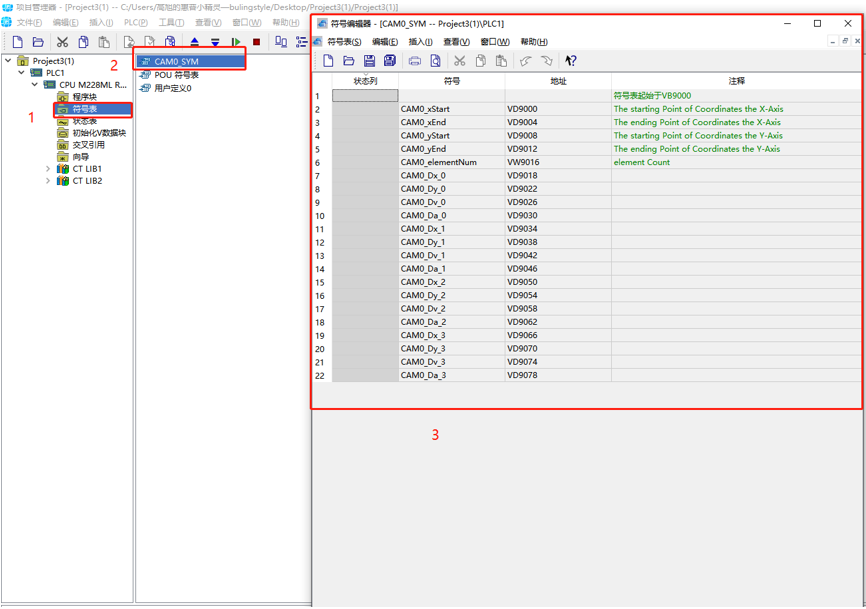866x609 pixels.
Task: Open 窗口(W) menu in symbol editor
Action: [x=495, y=42]
